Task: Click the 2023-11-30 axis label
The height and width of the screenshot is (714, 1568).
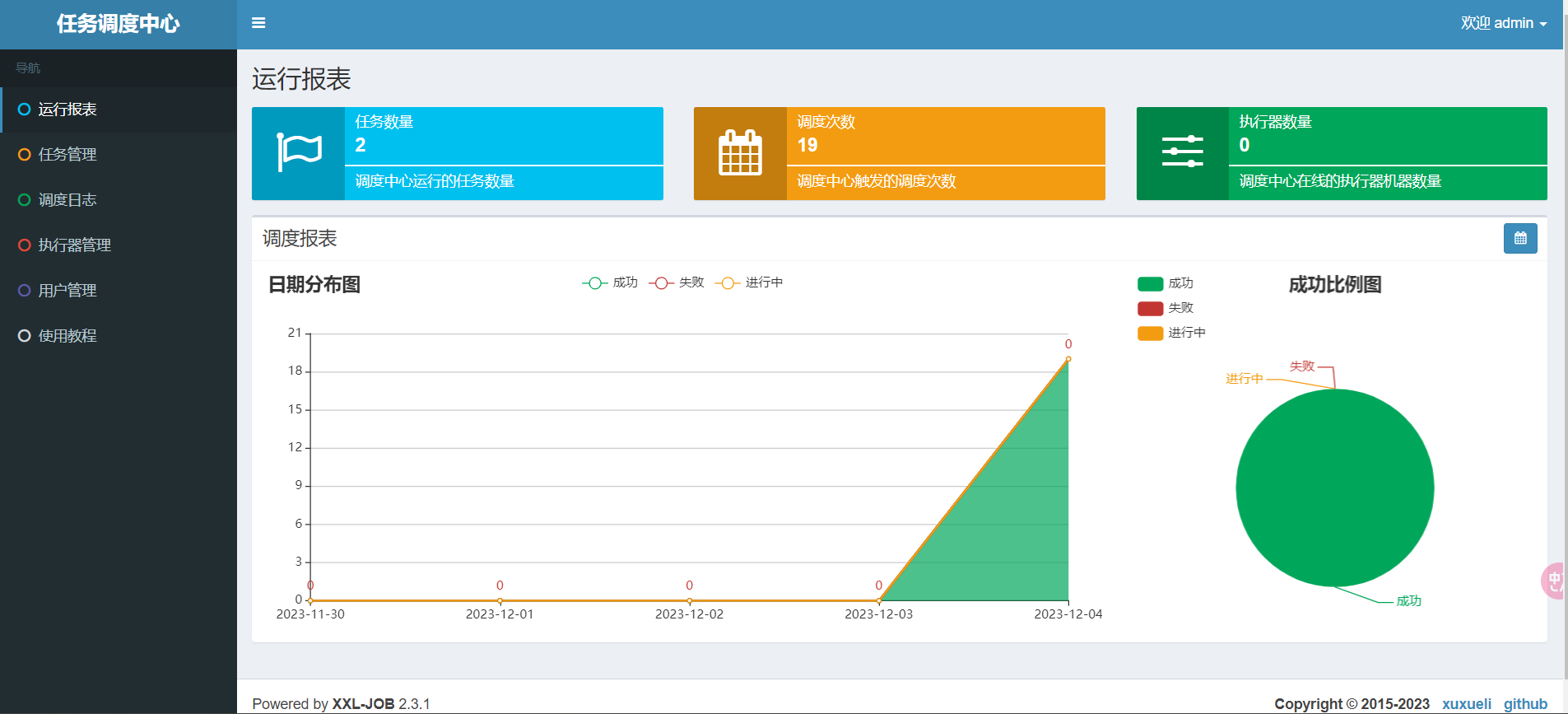Action: pos(310,614)
